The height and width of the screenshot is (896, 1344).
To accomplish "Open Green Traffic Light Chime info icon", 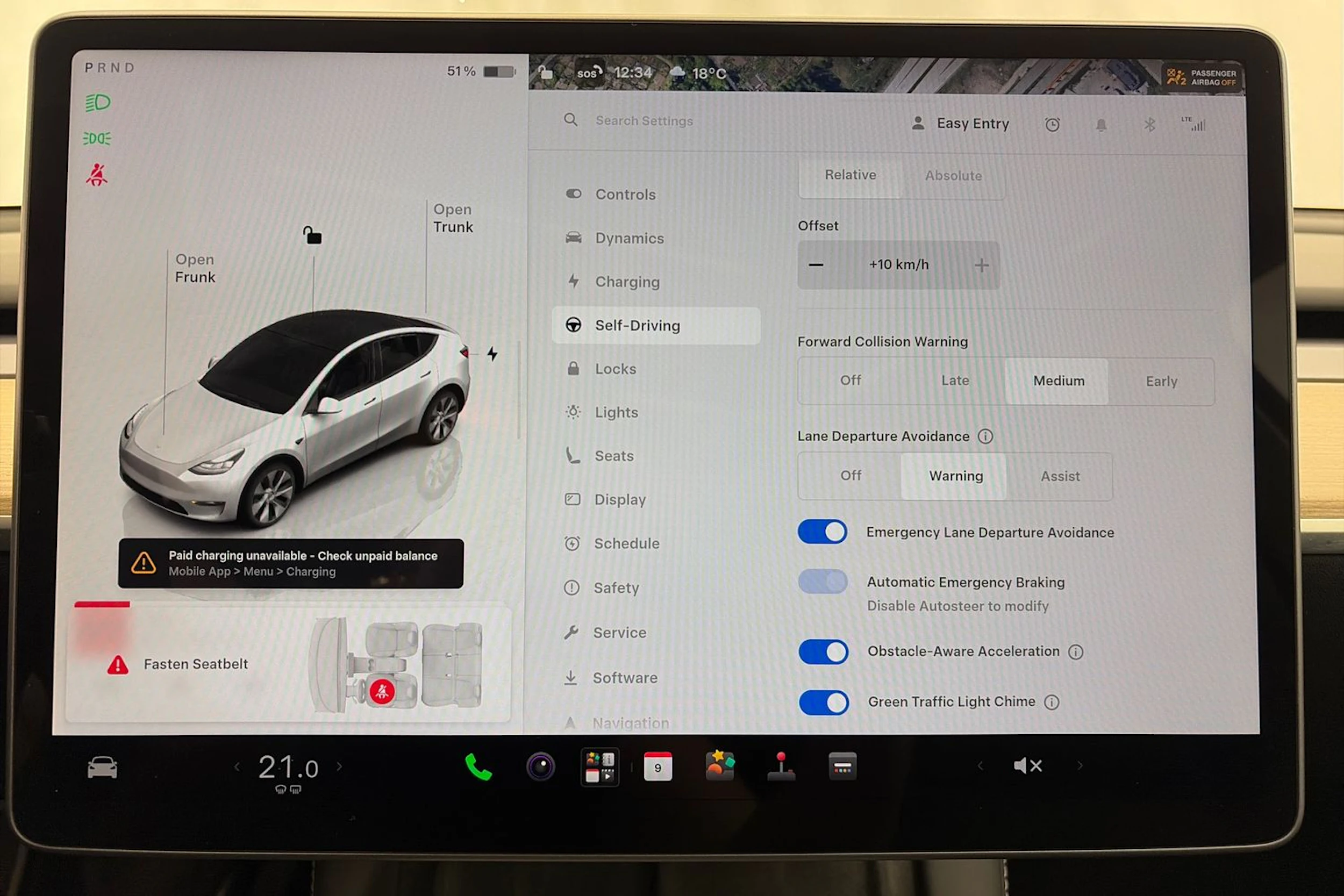I will [x=1052, y=703].
